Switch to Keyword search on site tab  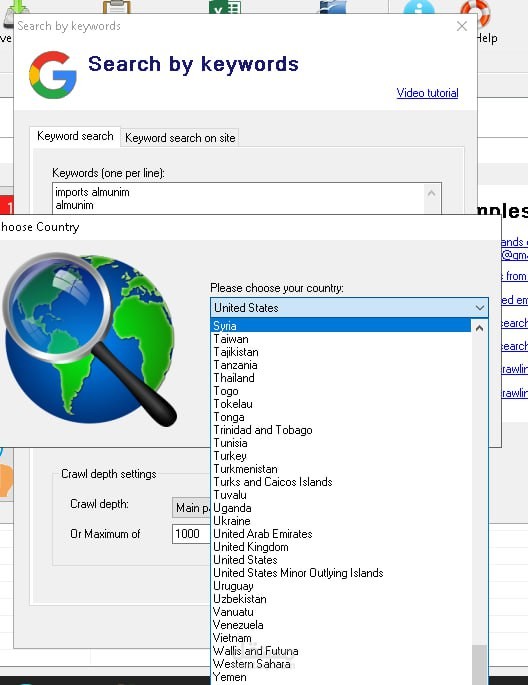180,138
